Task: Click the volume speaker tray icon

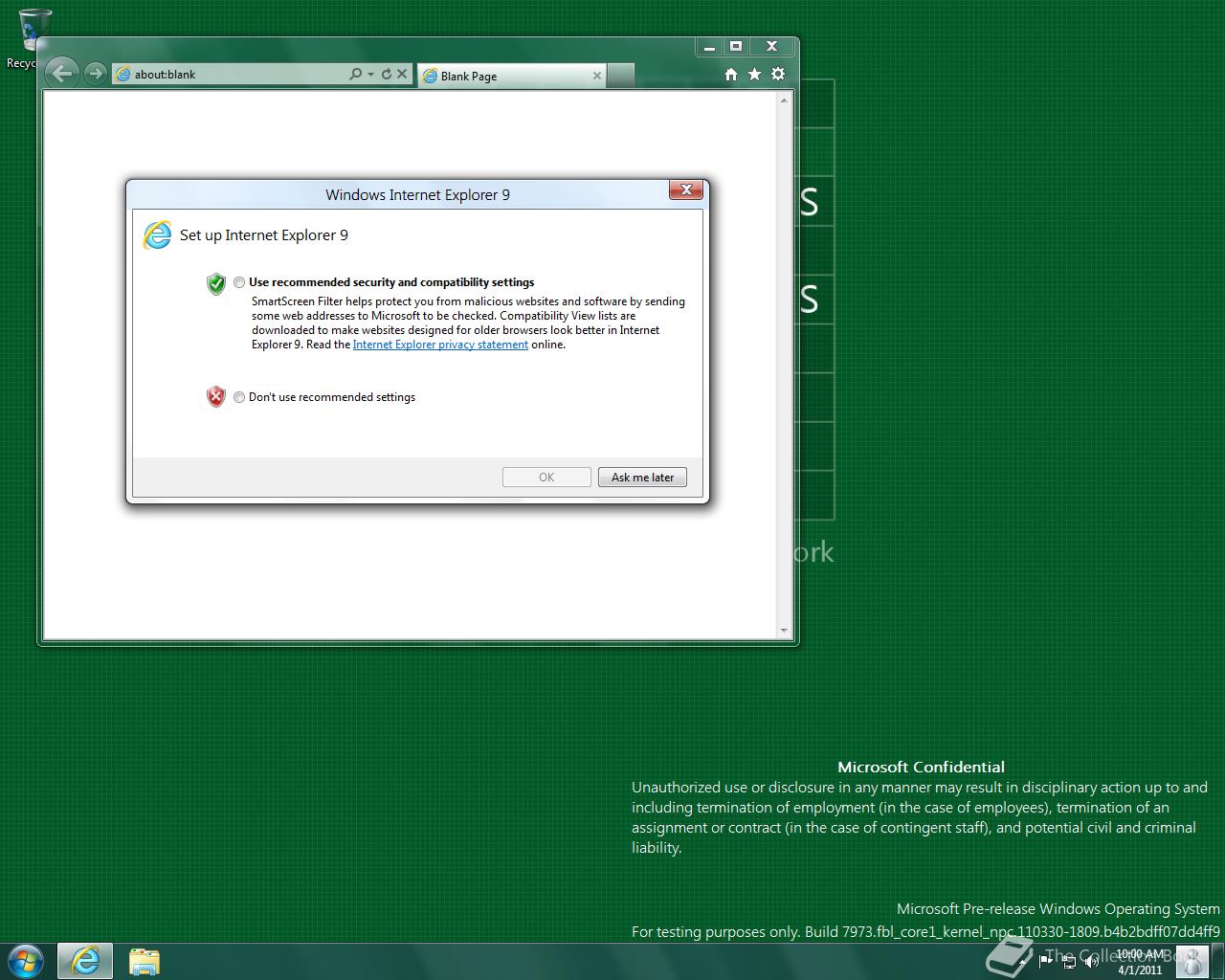Action: [1091, 962]
